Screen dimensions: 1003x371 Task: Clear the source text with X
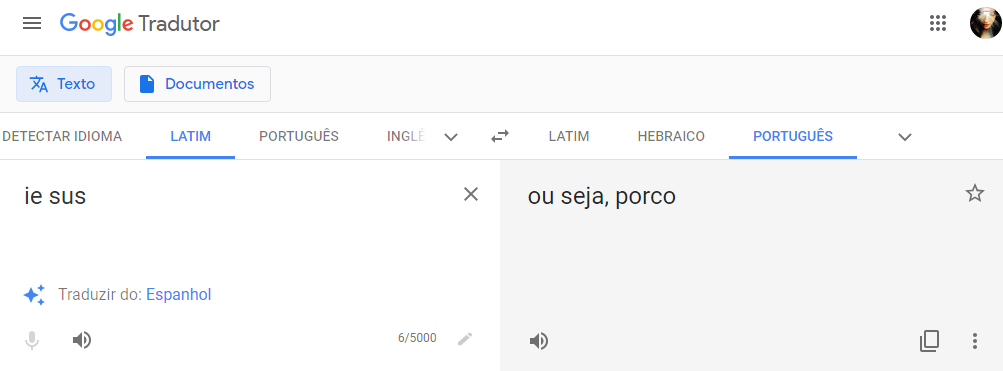[471, 194]
